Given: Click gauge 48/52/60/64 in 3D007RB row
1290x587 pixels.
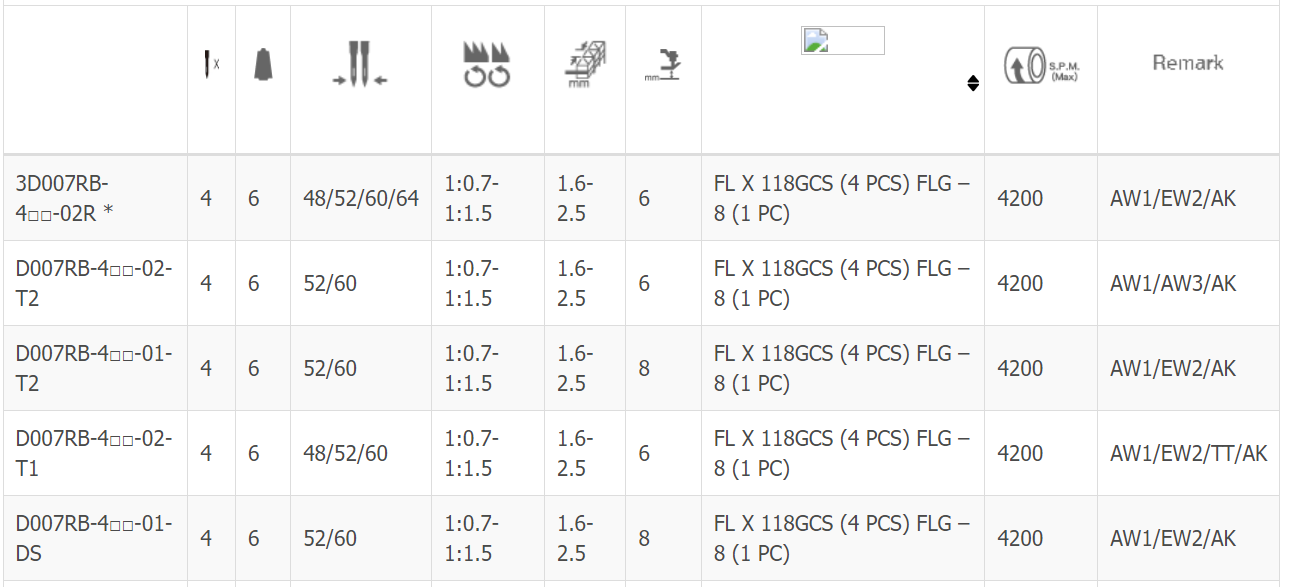Looking at the screenshot, I should pyautogui.click(x=361, y=198).
